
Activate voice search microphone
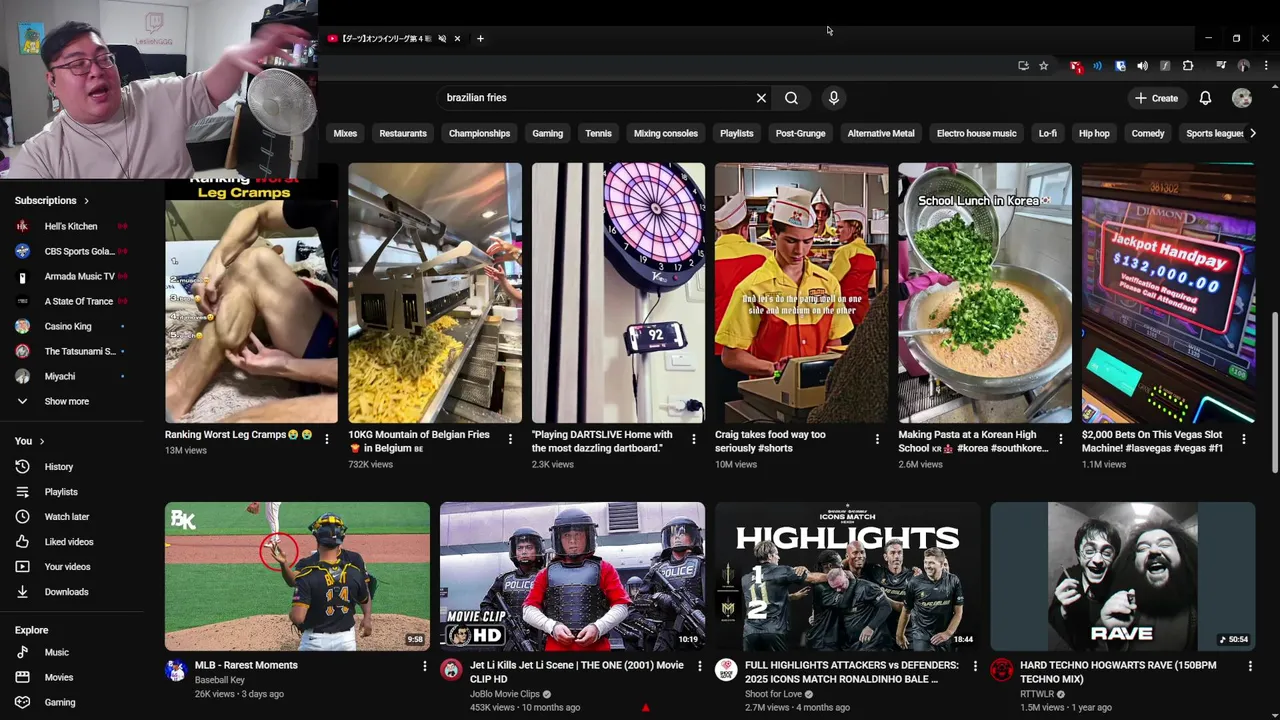pos(833,98)
